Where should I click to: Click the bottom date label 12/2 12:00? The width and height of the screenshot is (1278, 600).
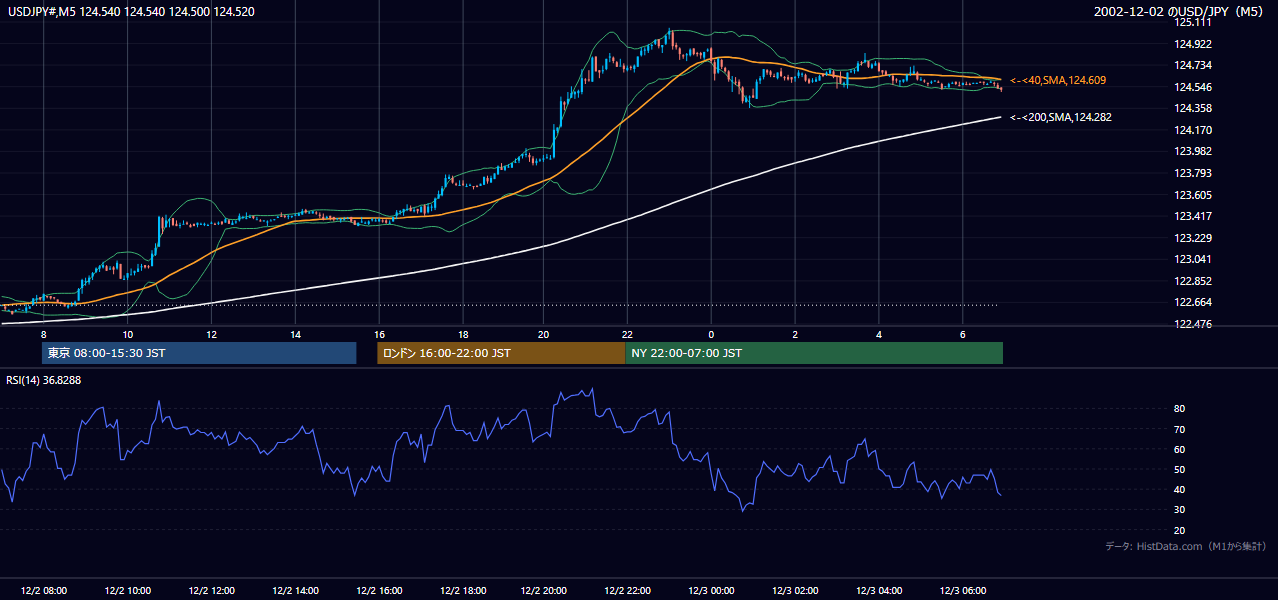click(x=211, y=590)
